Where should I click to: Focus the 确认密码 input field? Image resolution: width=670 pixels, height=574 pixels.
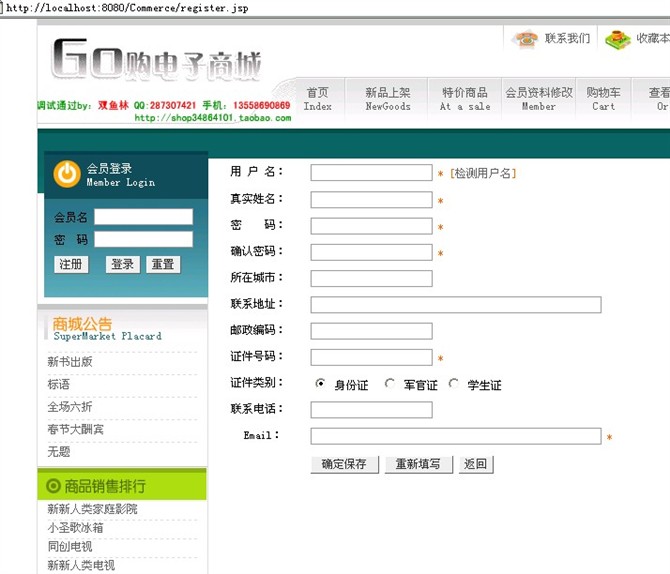pos(371,252)
